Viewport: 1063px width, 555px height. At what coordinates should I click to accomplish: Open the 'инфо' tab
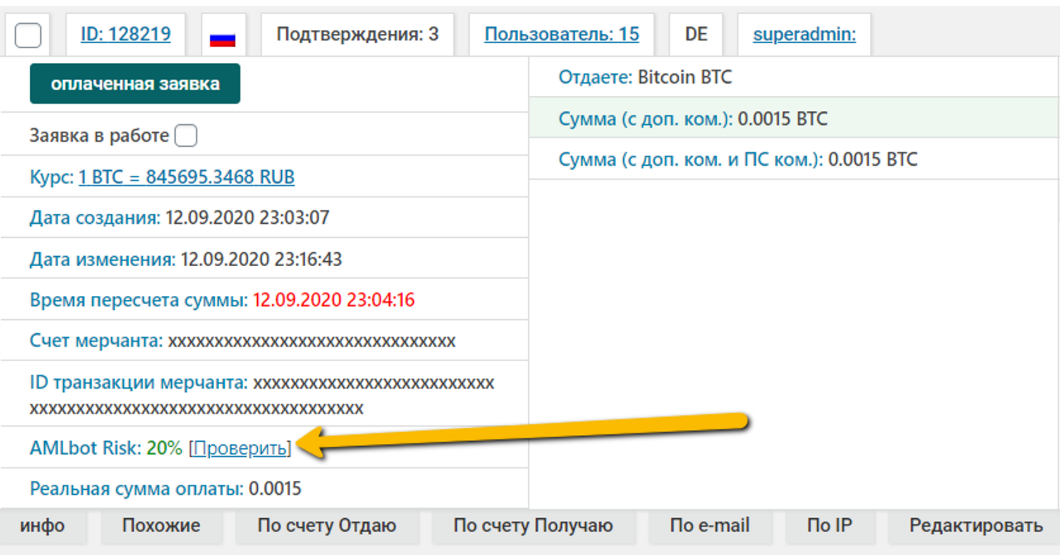coord(42,526)
